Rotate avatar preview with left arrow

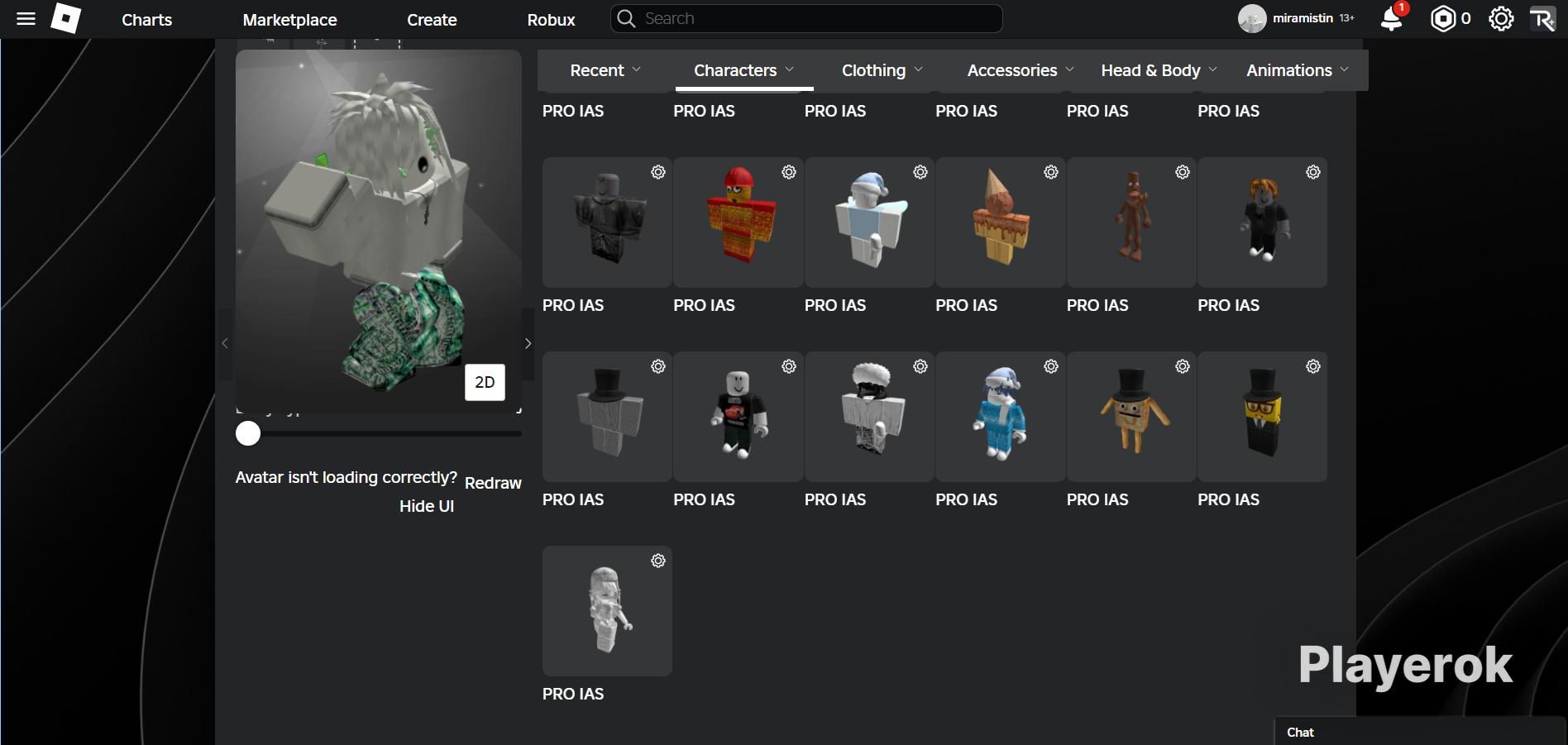pyautogui.click(x=225, y=343)
